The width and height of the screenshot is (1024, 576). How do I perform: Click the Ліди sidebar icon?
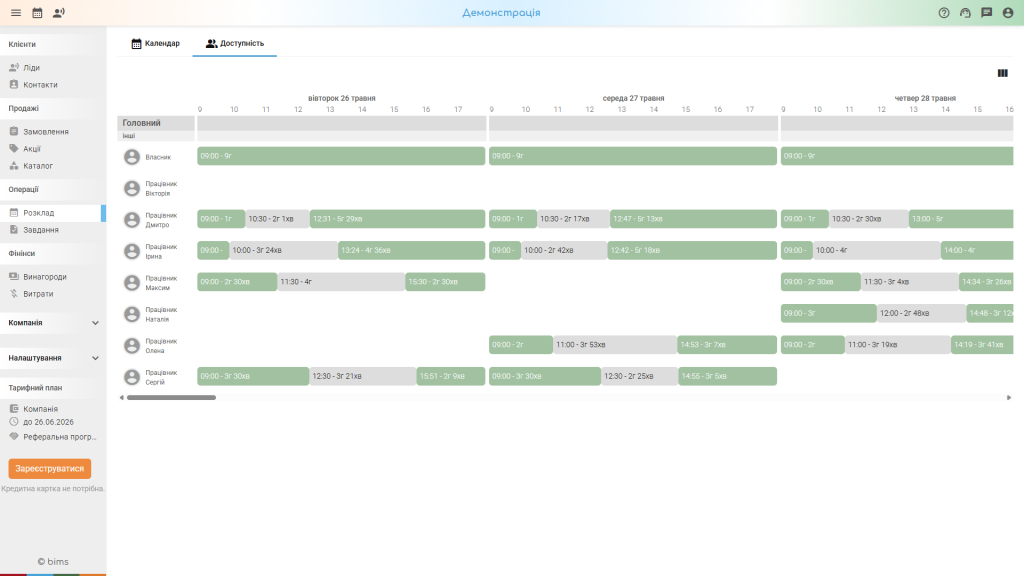click(x=14, y=67)
